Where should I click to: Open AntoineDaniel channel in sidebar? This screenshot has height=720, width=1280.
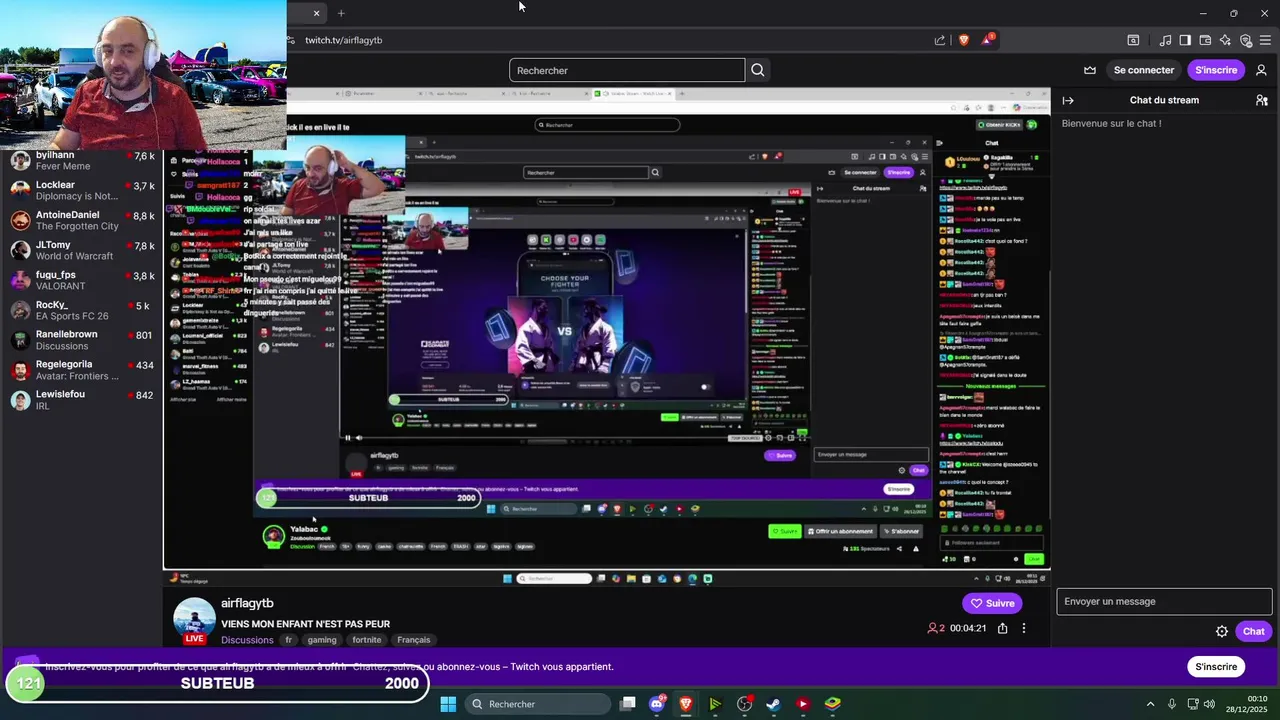click(82, 220)
